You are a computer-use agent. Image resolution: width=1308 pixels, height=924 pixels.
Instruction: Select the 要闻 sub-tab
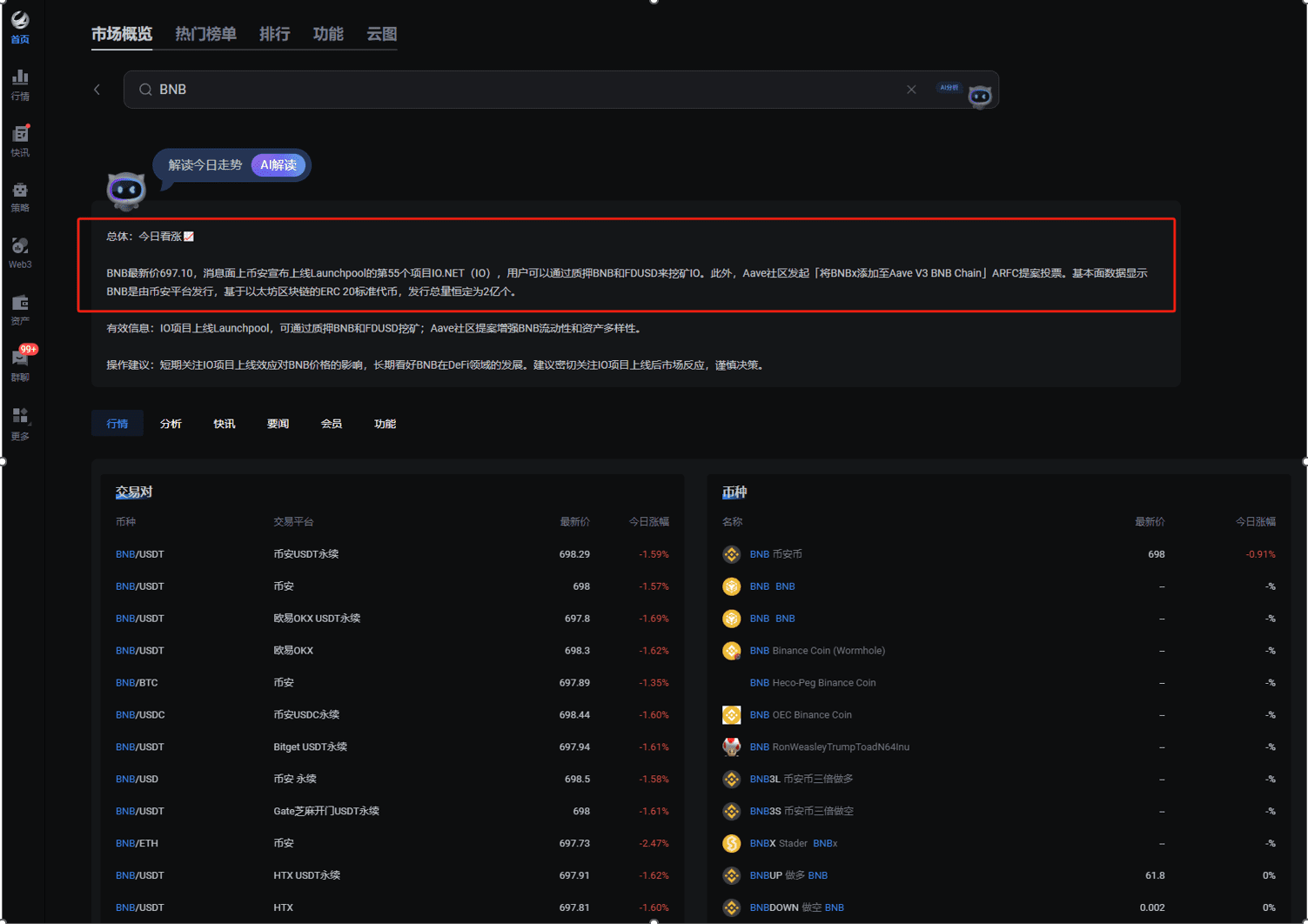pos(278,424)
